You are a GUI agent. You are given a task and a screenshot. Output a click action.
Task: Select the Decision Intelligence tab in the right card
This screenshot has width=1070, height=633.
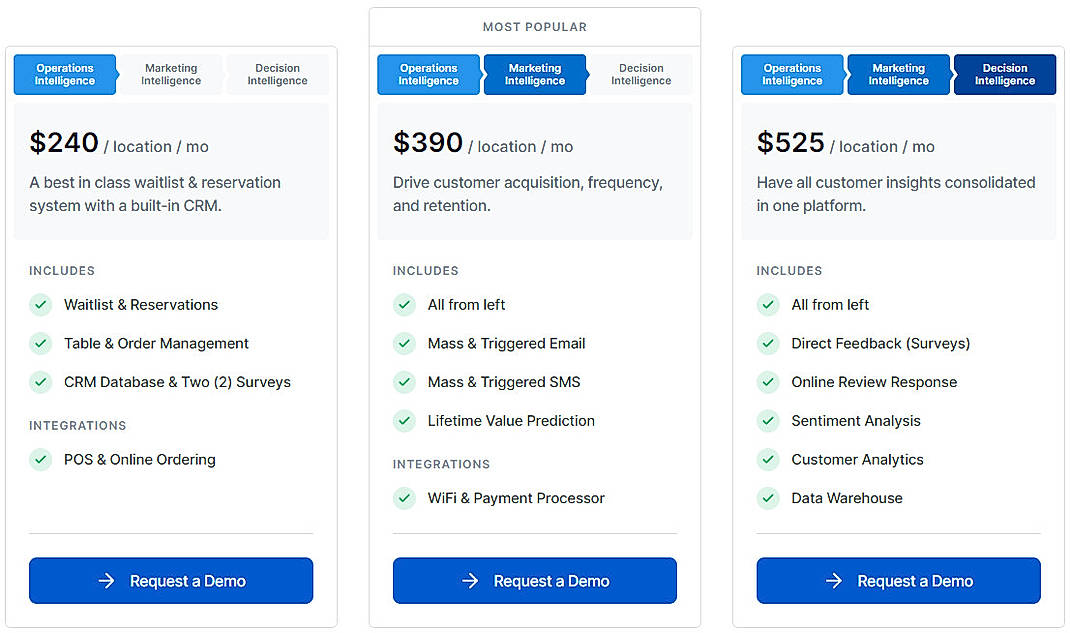[x=1005, y=74]
